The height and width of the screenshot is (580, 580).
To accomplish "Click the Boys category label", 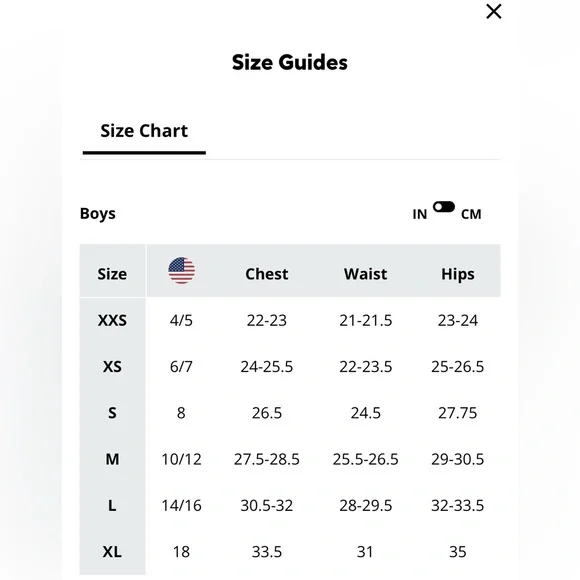I will tap(98, 214).
